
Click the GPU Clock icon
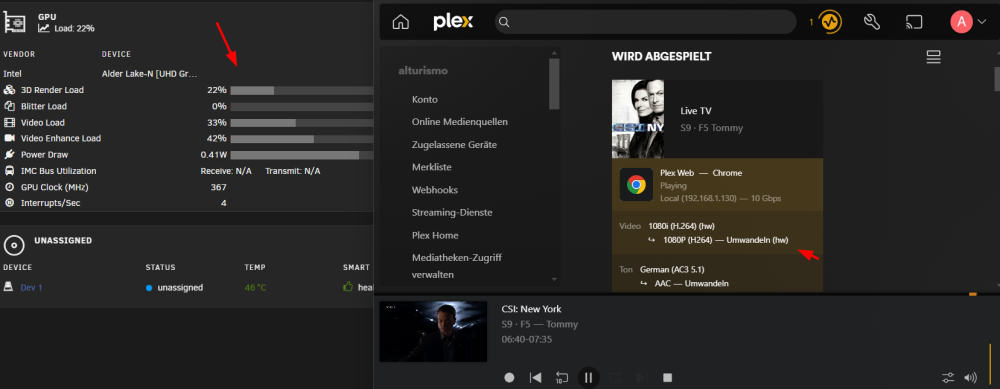tap(9, 187)
